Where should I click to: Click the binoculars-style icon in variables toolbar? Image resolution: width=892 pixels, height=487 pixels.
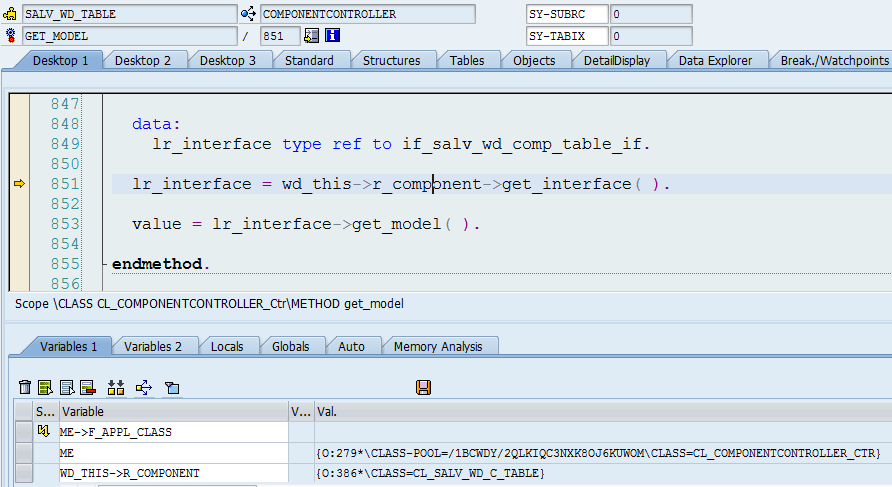pos(115,387)
